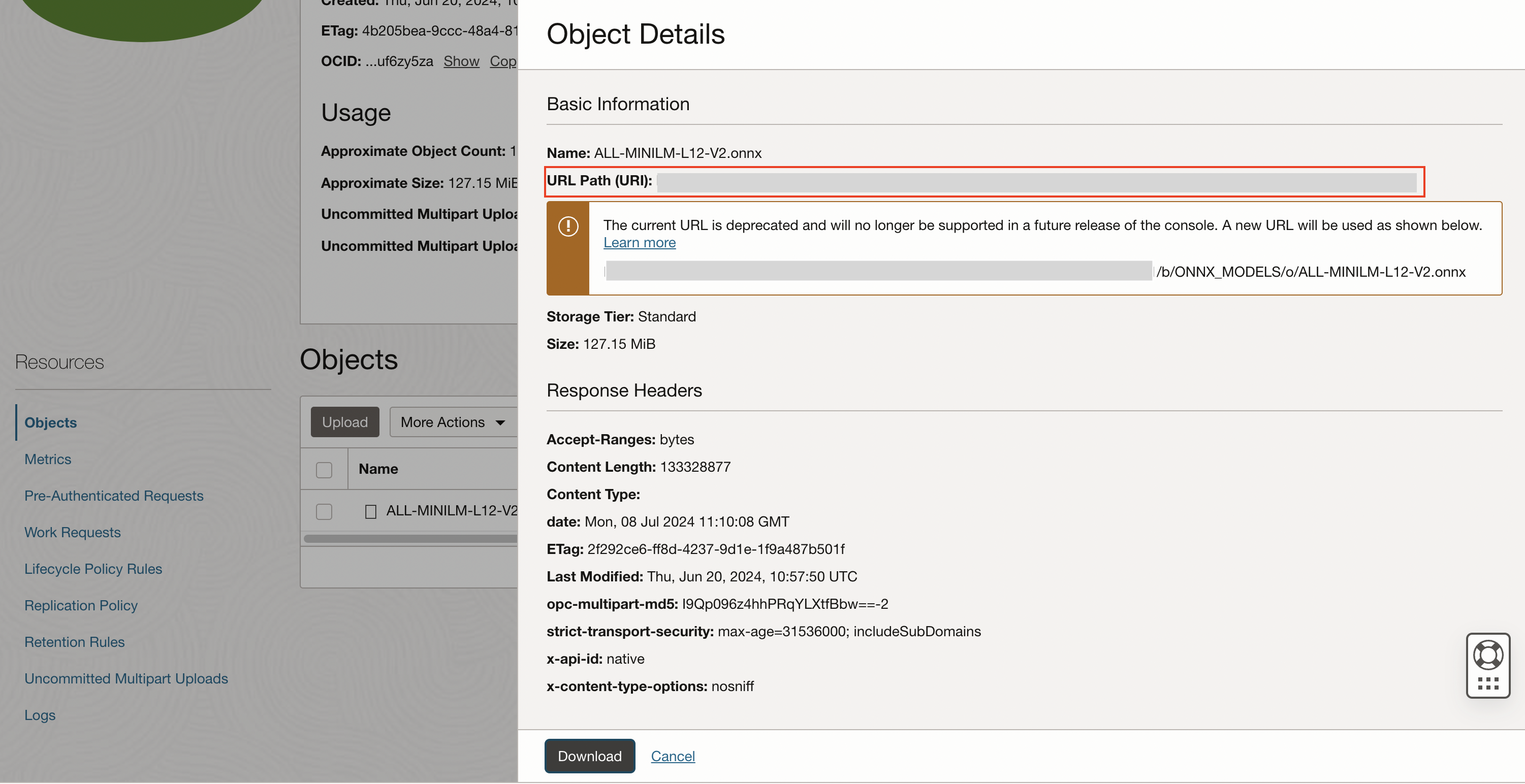This screenshot has height=784, width=1525.
Task: Click Show next to OCID
Action: [x=461, y=61]
